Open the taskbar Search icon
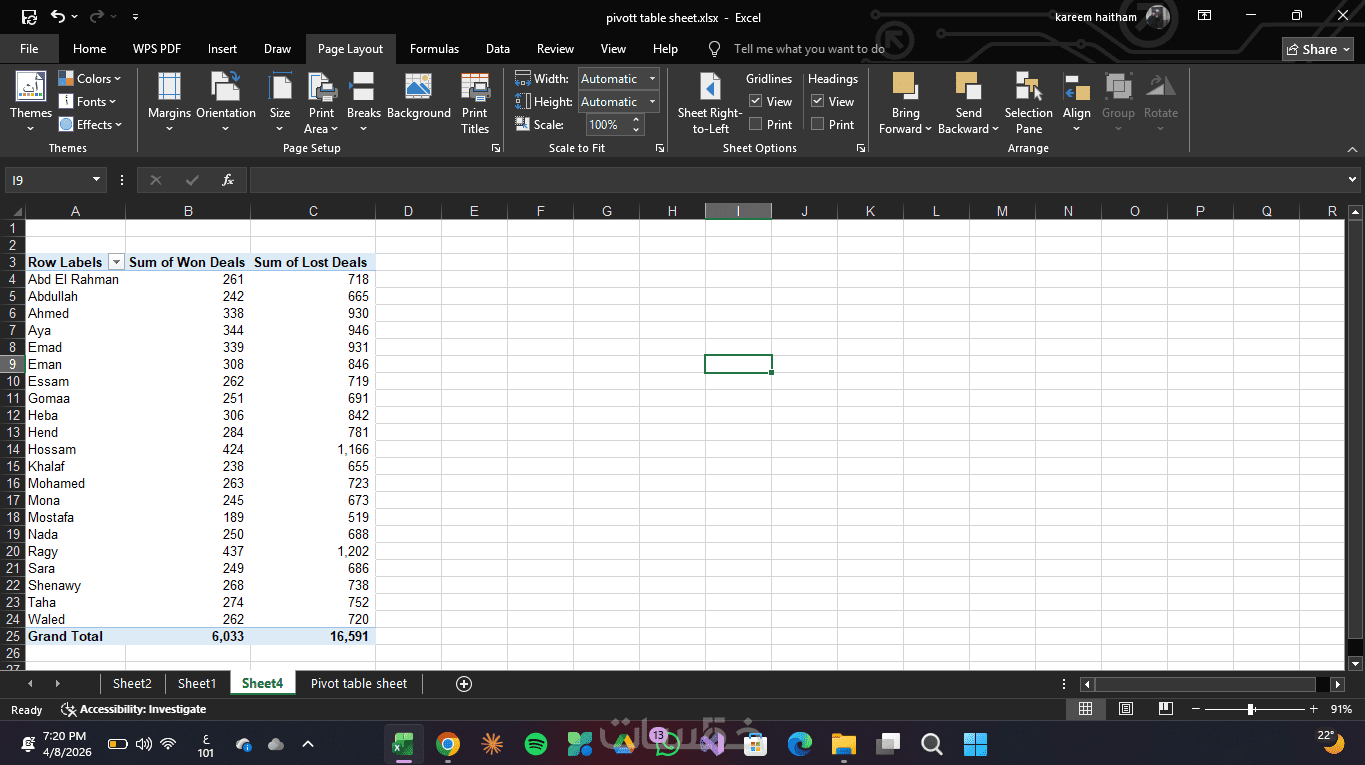The image size is (1365, 765). [931, 744]
